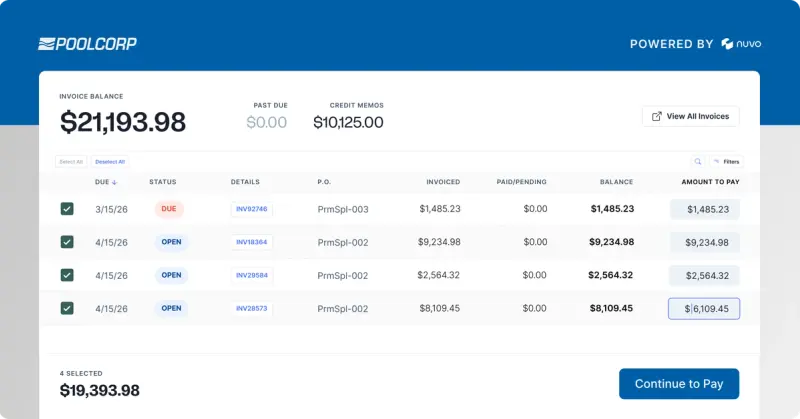Uncheck the invoice INV29584 checkbox
The height and width of the screenshot is (419, 800).
click(x=67, y=275)
